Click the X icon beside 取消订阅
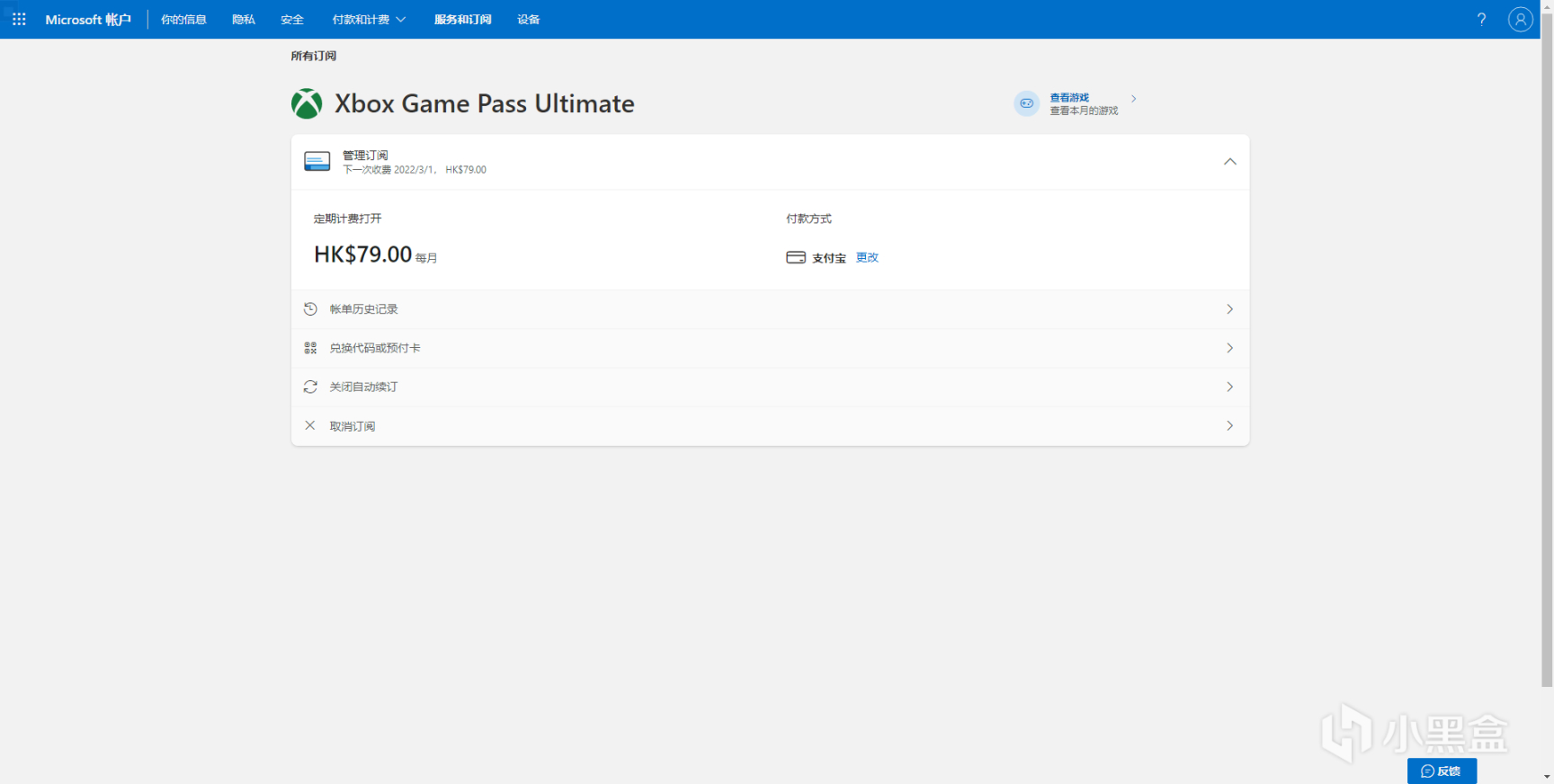Screen dimensions: 1554x784 tap(310, 425)
